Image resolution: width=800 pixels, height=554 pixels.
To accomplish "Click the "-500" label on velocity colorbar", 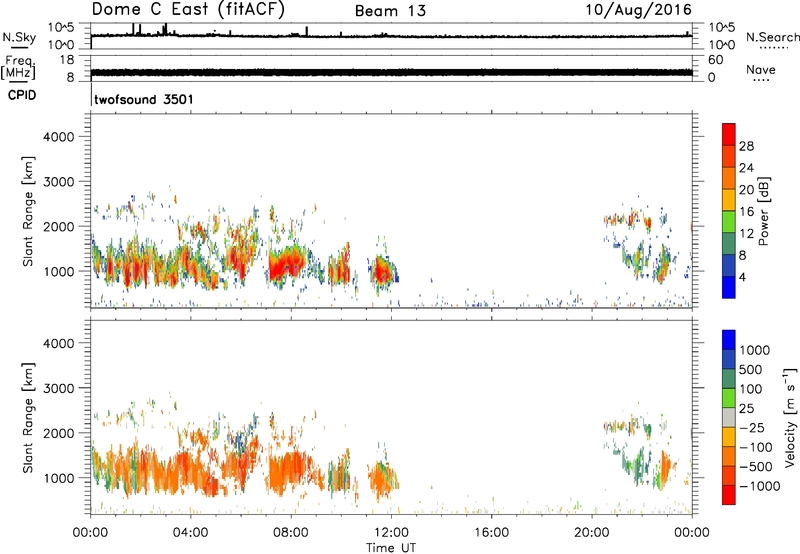I will coord(756,467).
